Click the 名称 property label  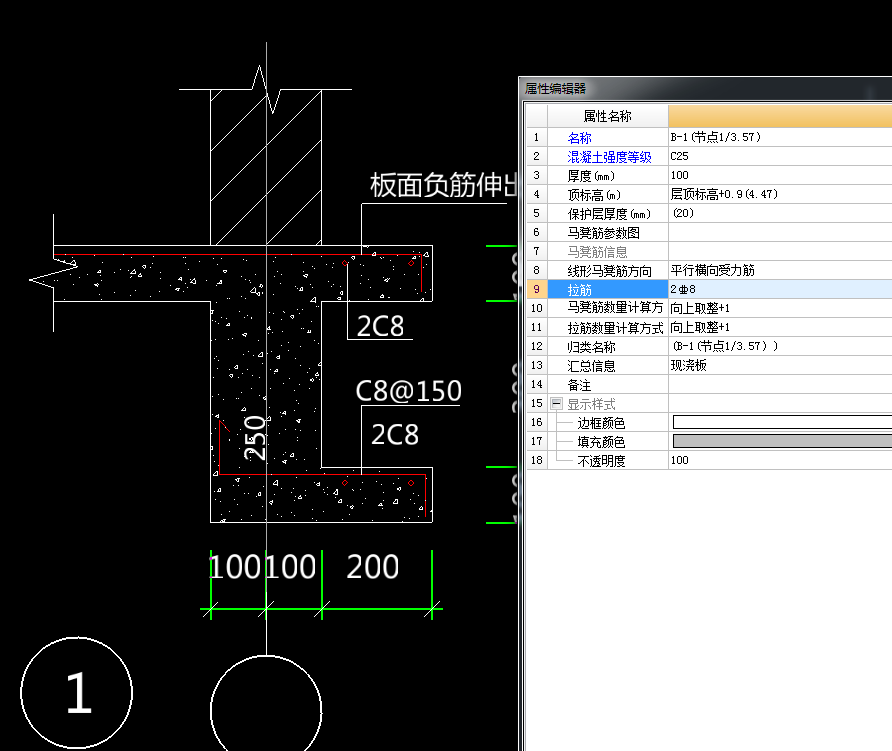tap(579, 138)
